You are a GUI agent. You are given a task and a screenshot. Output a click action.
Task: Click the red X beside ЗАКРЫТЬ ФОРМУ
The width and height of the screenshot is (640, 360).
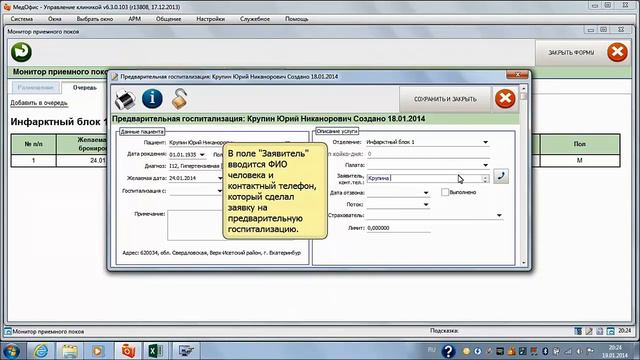coord(617,52)
